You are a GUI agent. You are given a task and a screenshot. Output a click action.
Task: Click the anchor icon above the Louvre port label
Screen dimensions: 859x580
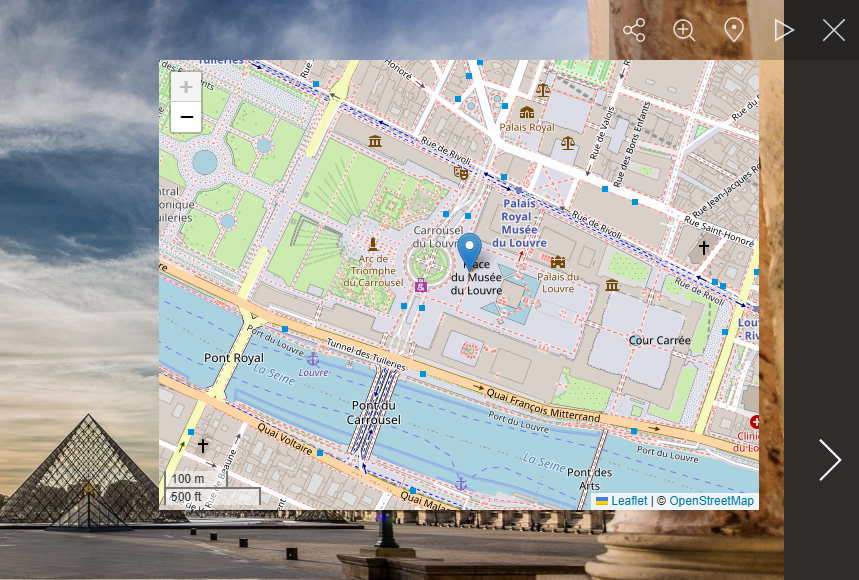313,359
